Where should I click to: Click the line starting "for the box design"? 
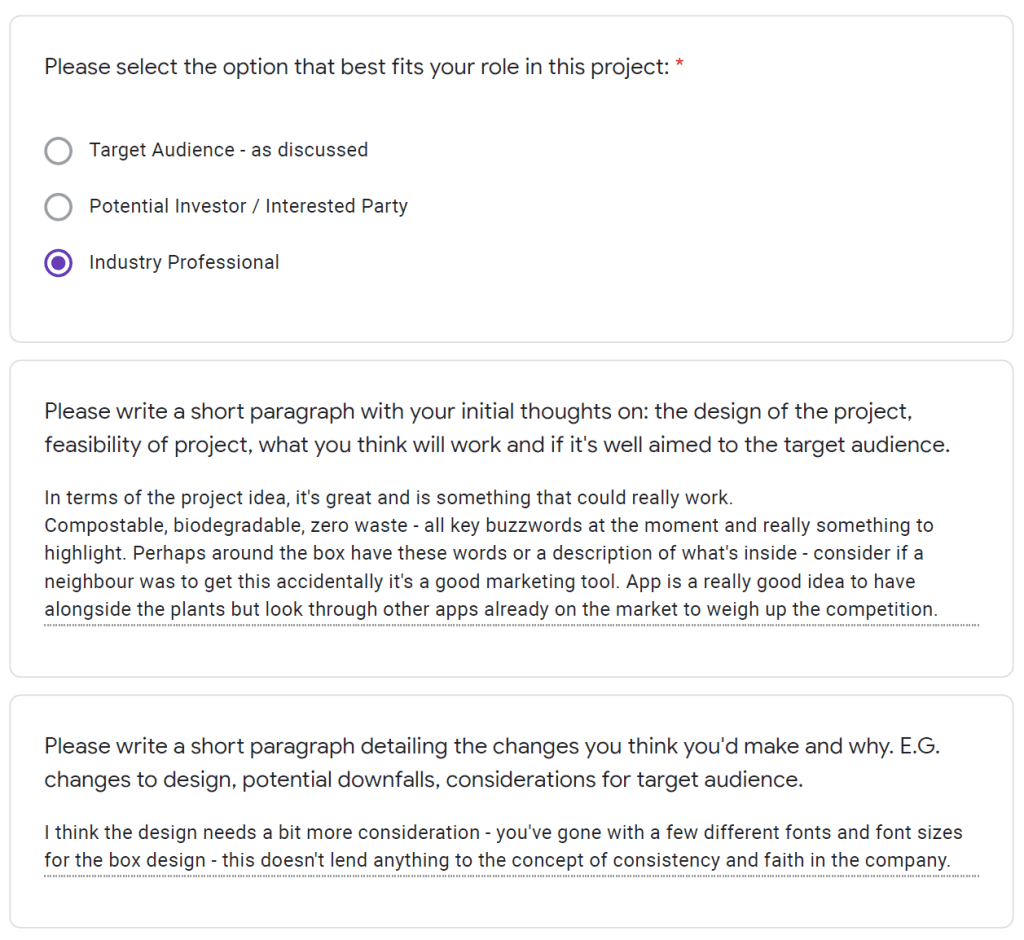point(496,860)
